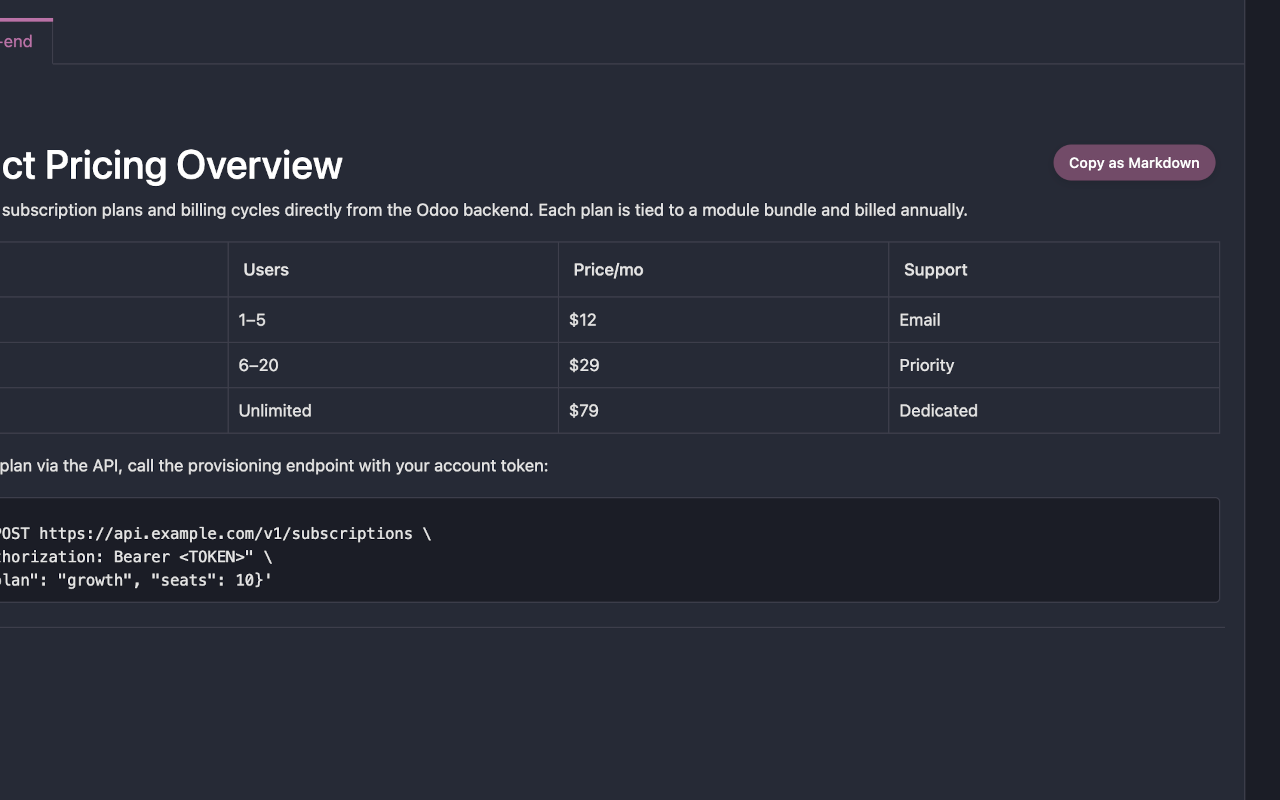Click the $79 price cell
This screenshot has height=800, width=1280.
(723, 411)
